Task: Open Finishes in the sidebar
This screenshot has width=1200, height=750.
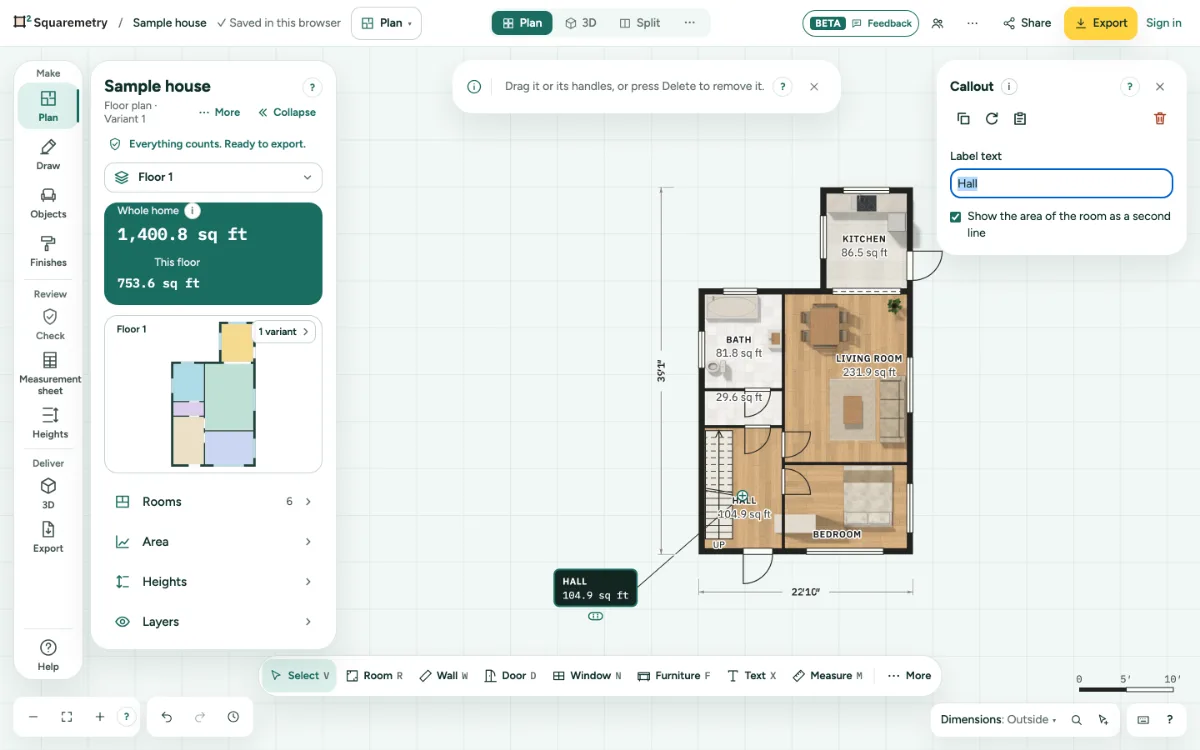Action: [x=48, y=251]
